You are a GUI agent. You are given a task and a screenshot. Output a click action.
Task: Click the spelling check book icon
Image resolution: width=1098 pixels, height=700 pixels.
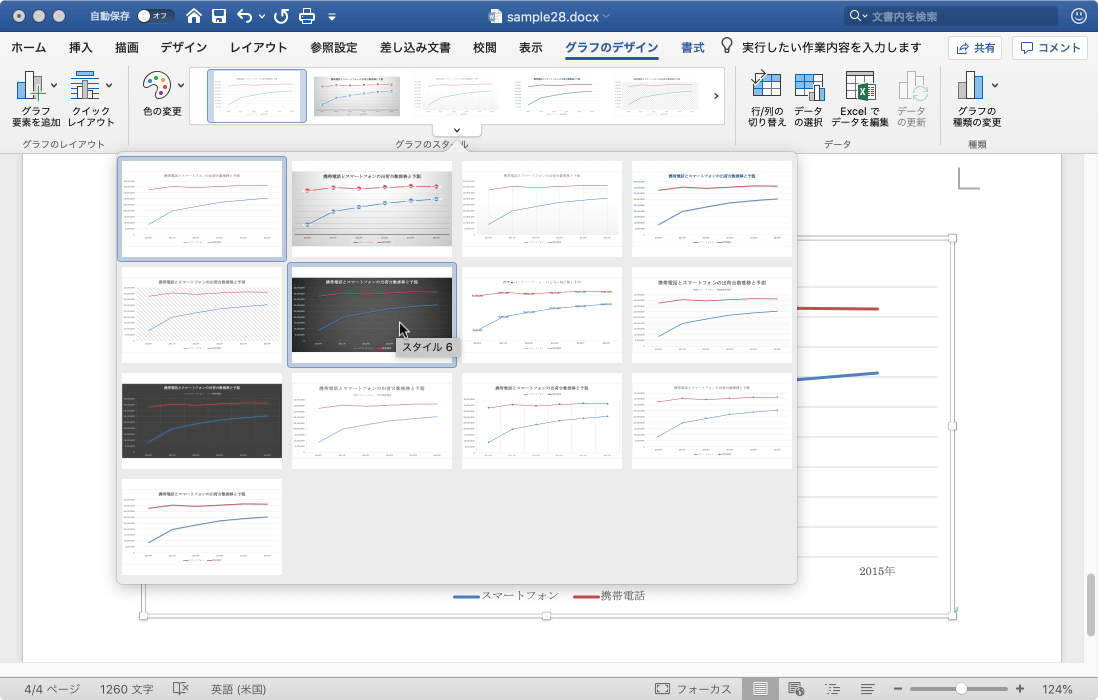point(181,689)
